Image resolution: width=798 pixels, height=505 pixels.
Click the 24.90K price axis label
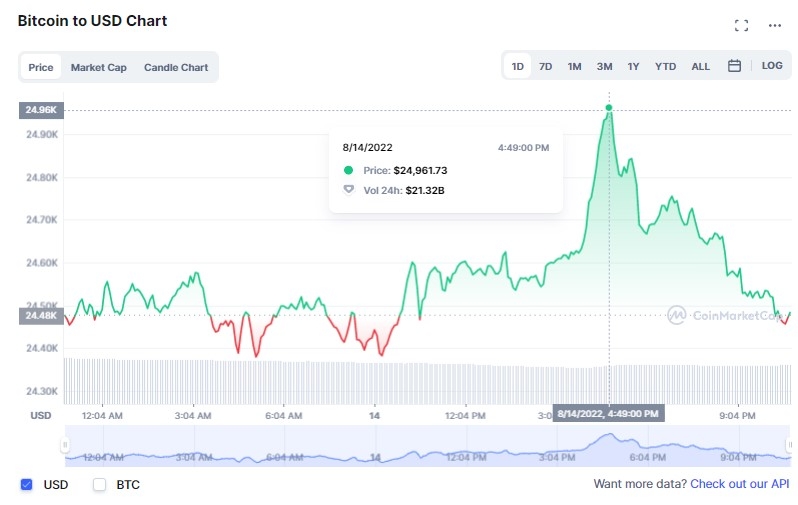click(42, 134)
